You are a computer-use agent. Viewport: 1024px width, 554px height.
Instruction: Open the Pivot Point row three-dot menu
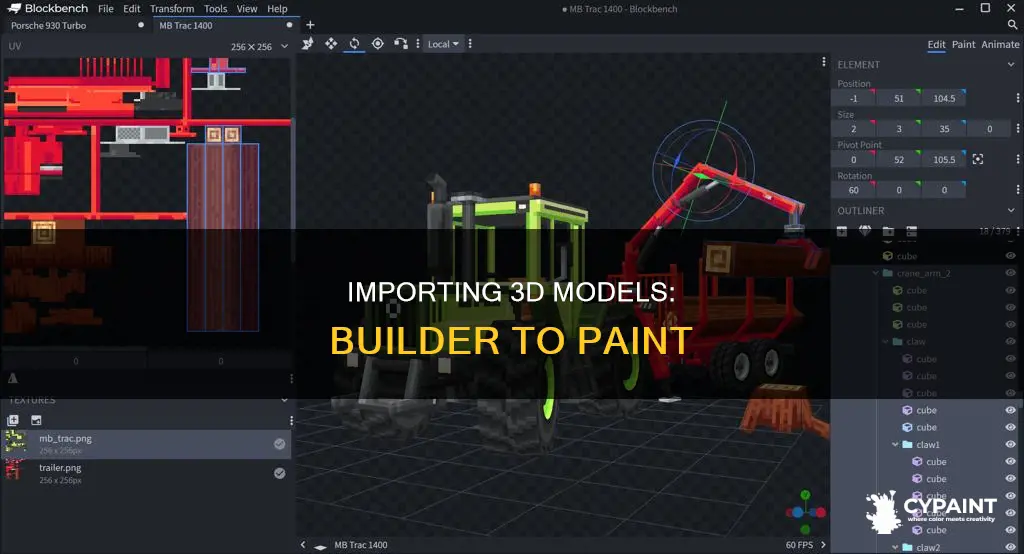[1017, 159]
